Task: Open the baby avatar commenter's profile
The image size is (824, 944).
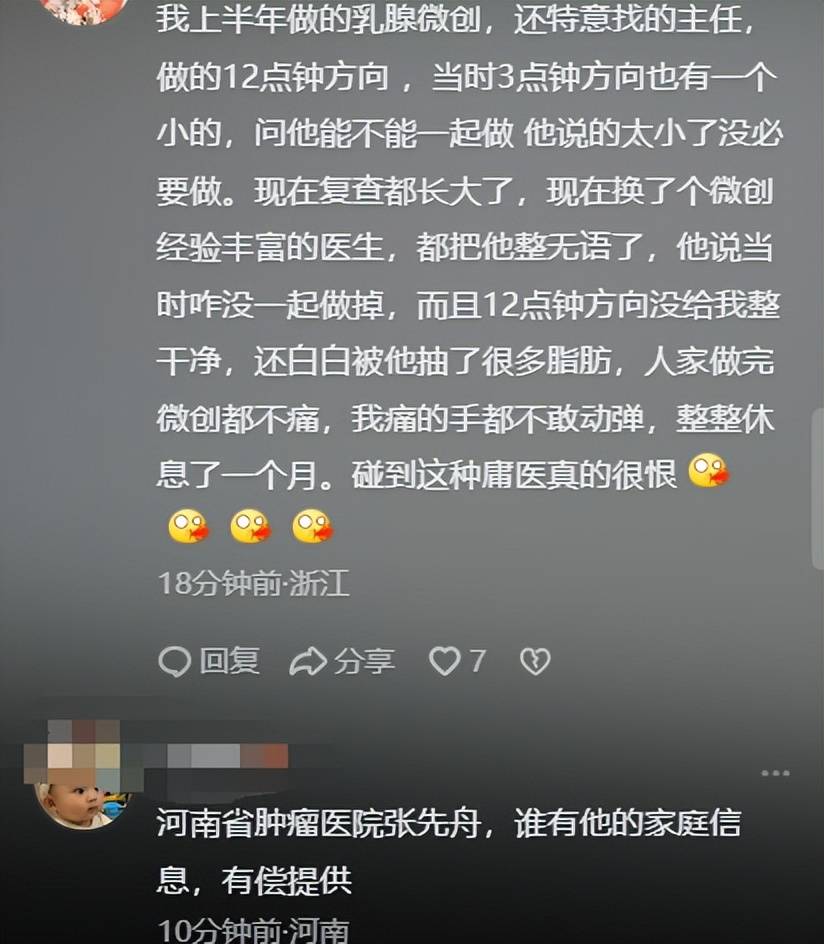Action: point(81,801)
